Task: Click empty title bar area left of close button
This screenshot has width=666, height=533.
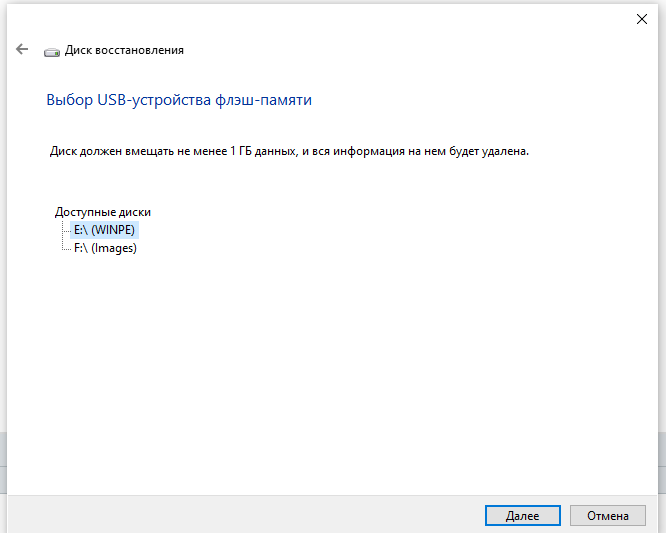Action: [330, 19]
